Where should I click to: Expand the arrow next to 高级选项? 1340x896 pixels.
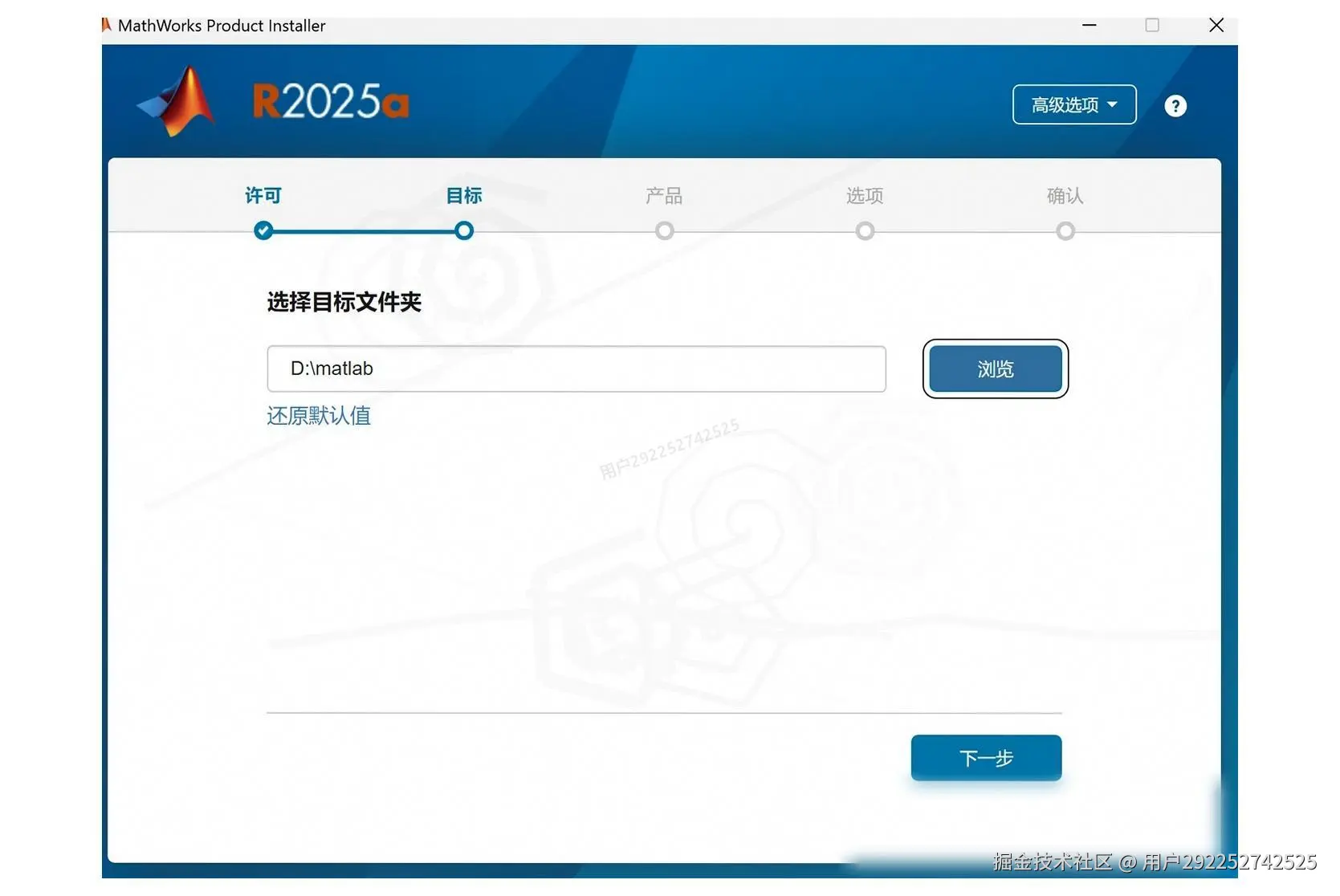click(x=1113, y=104)
